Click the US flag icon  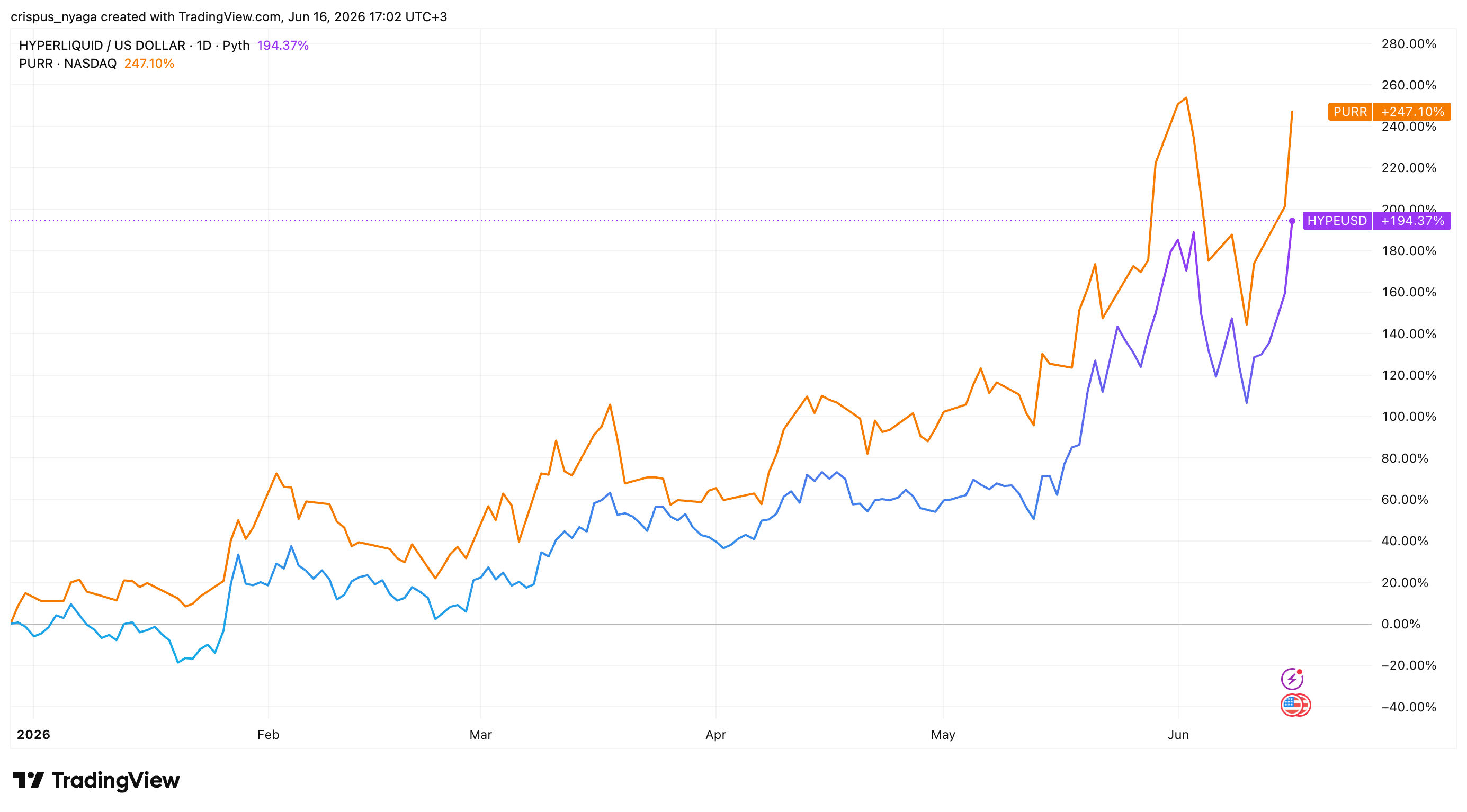(x=1294, y=706)
